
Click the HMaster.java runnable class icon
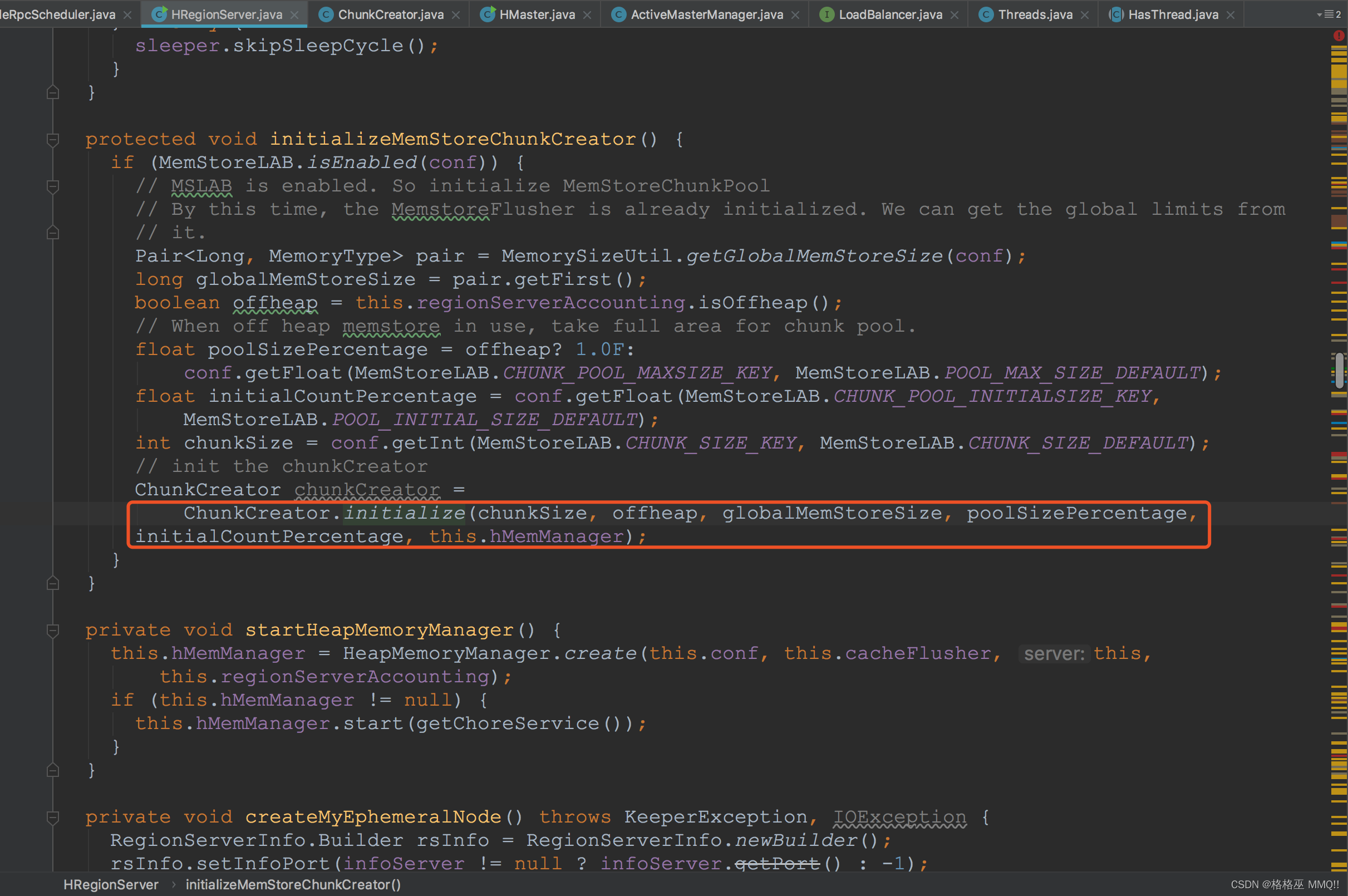(x=487, y=14)
